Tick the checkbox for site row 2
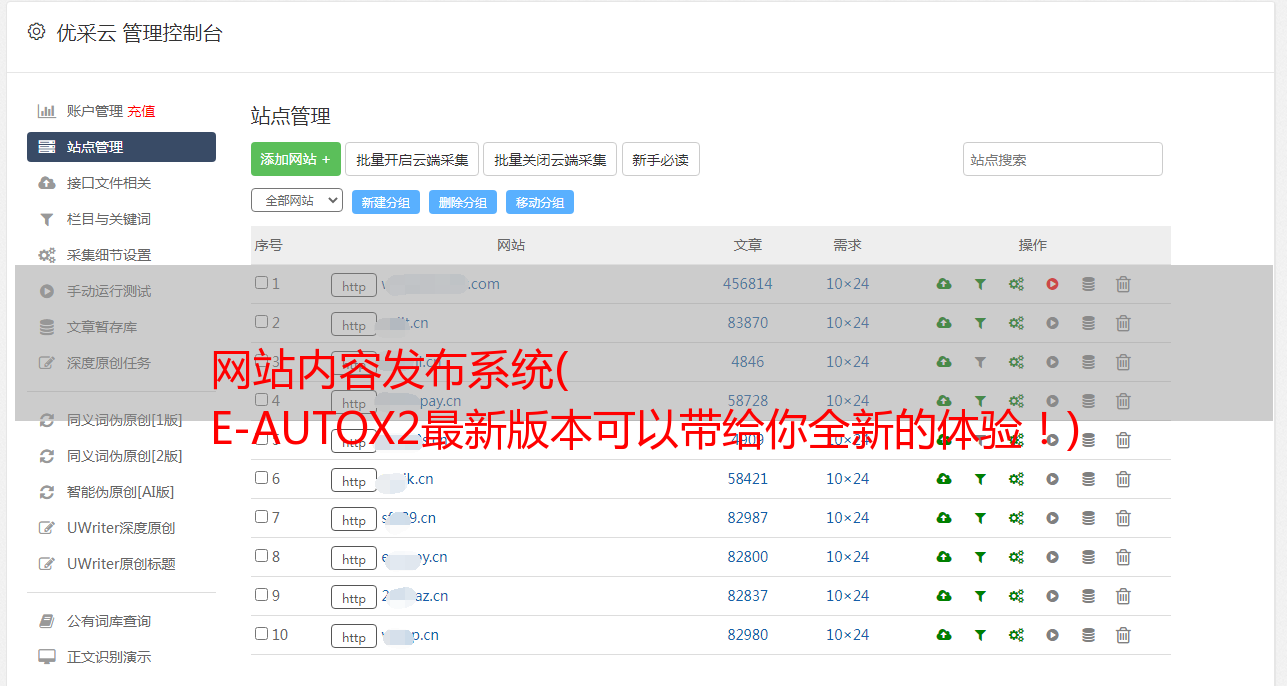Image resolution: width=1287 pixels, height=686 pixels. (x=261, y=322)
